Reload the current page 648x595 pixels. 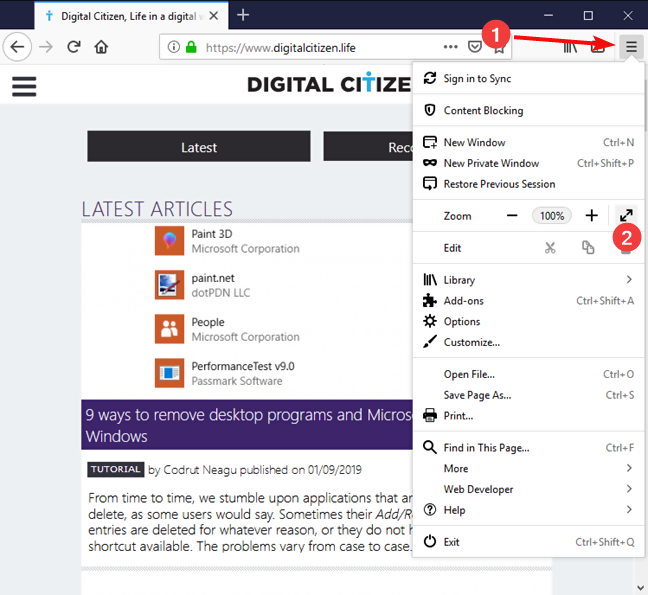[x=74, y=47]
